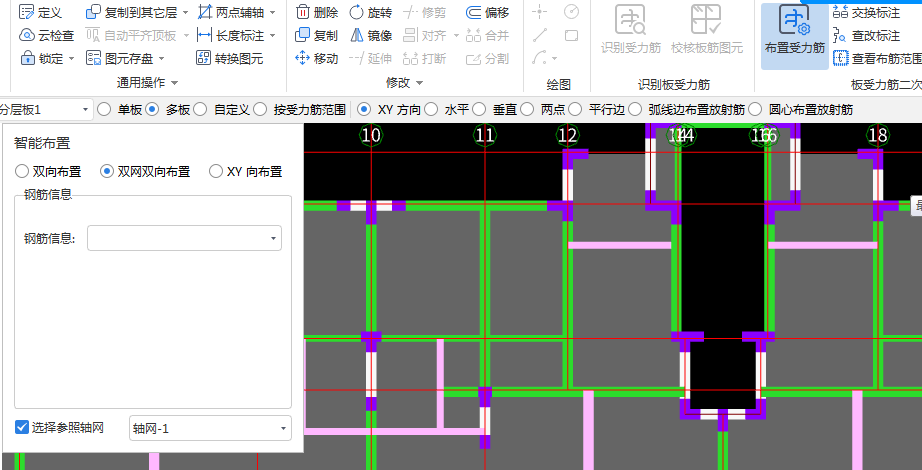
Task: Select 单板 single slab radio option
Action: [x=104, y=109]
